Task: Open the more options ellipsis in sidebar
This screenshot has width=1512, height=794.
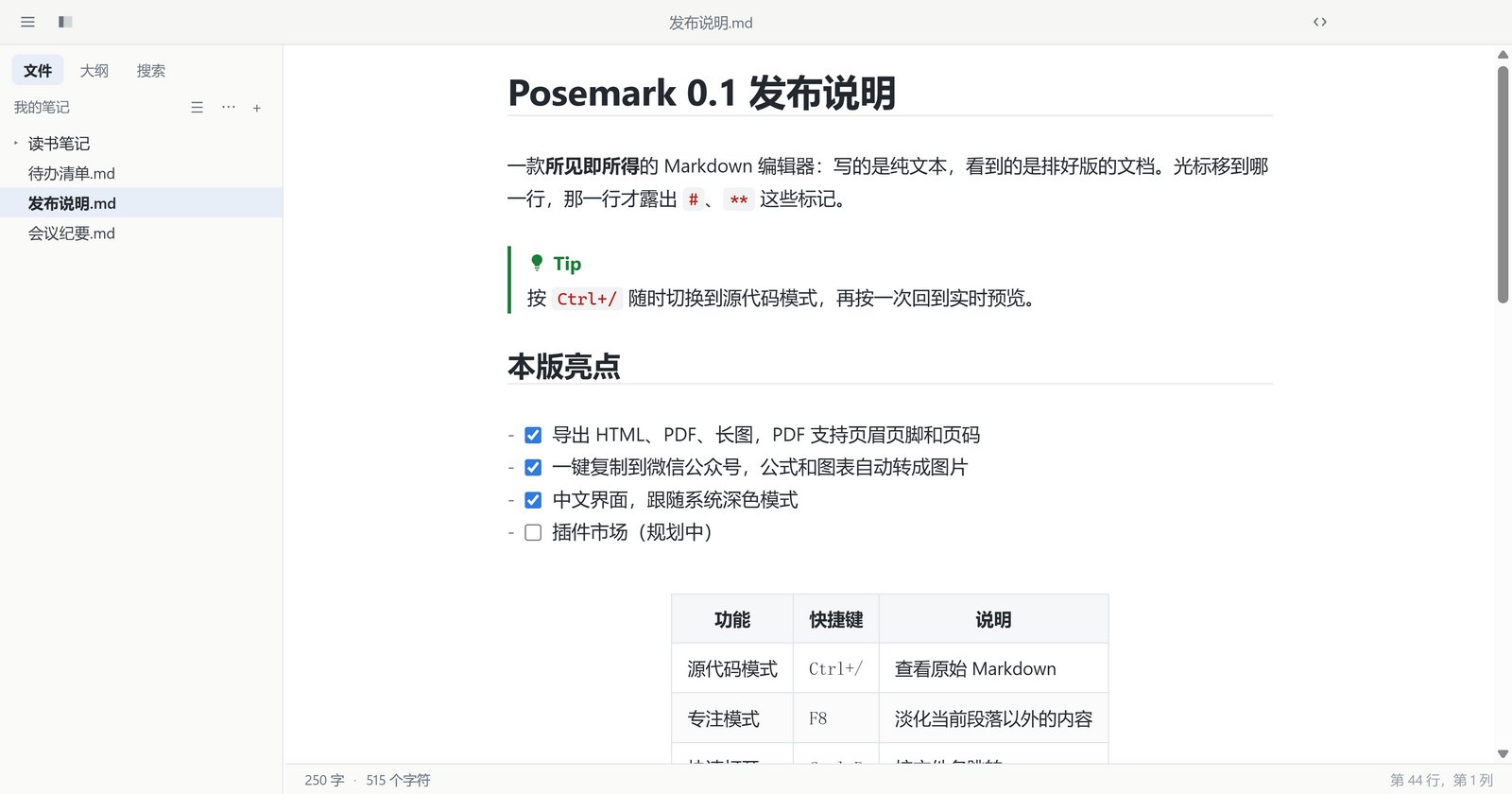Action: (x=229, y=108)
